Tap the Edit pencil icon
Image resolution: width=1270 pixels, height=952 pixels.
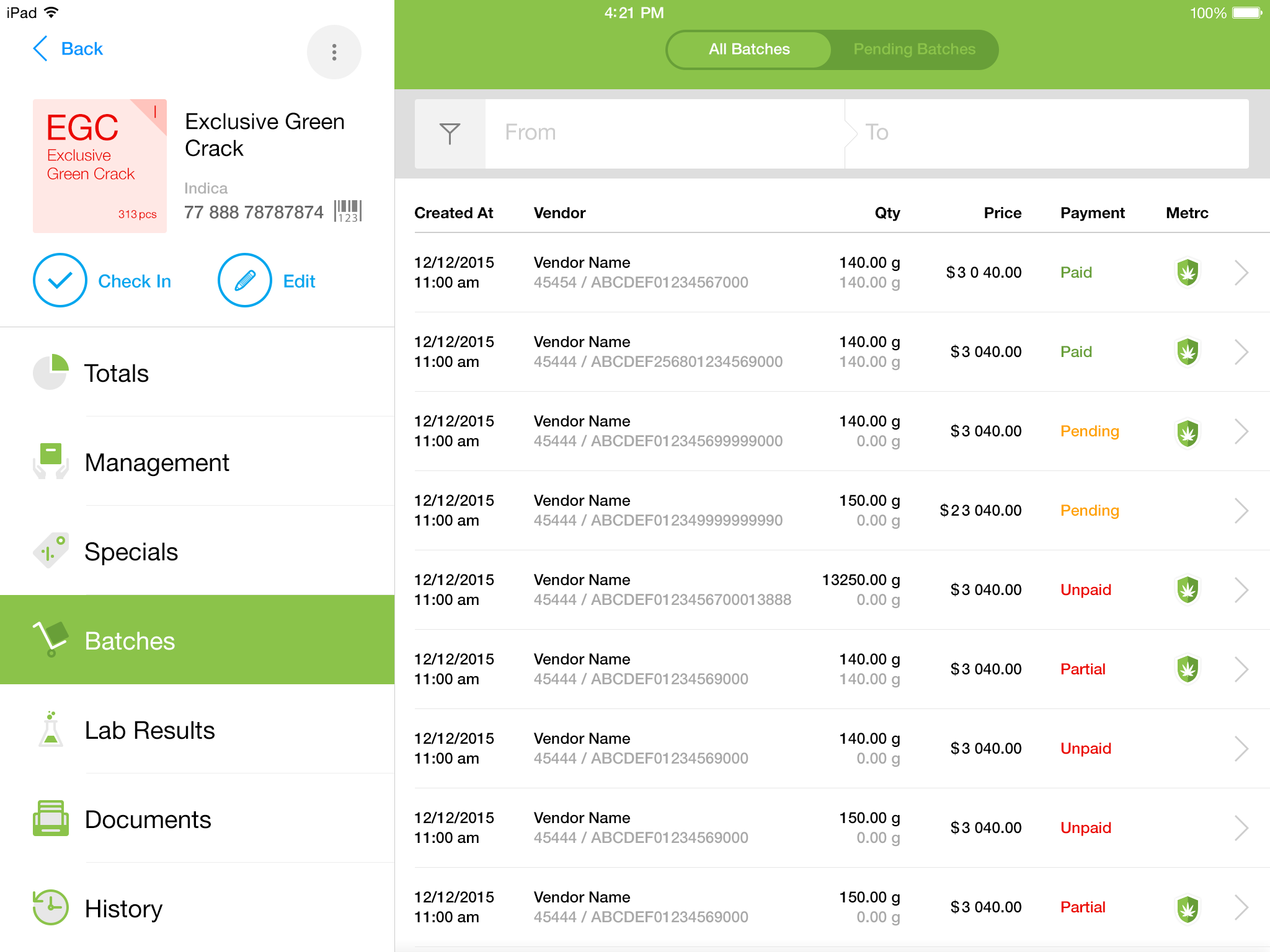point(245,281)
